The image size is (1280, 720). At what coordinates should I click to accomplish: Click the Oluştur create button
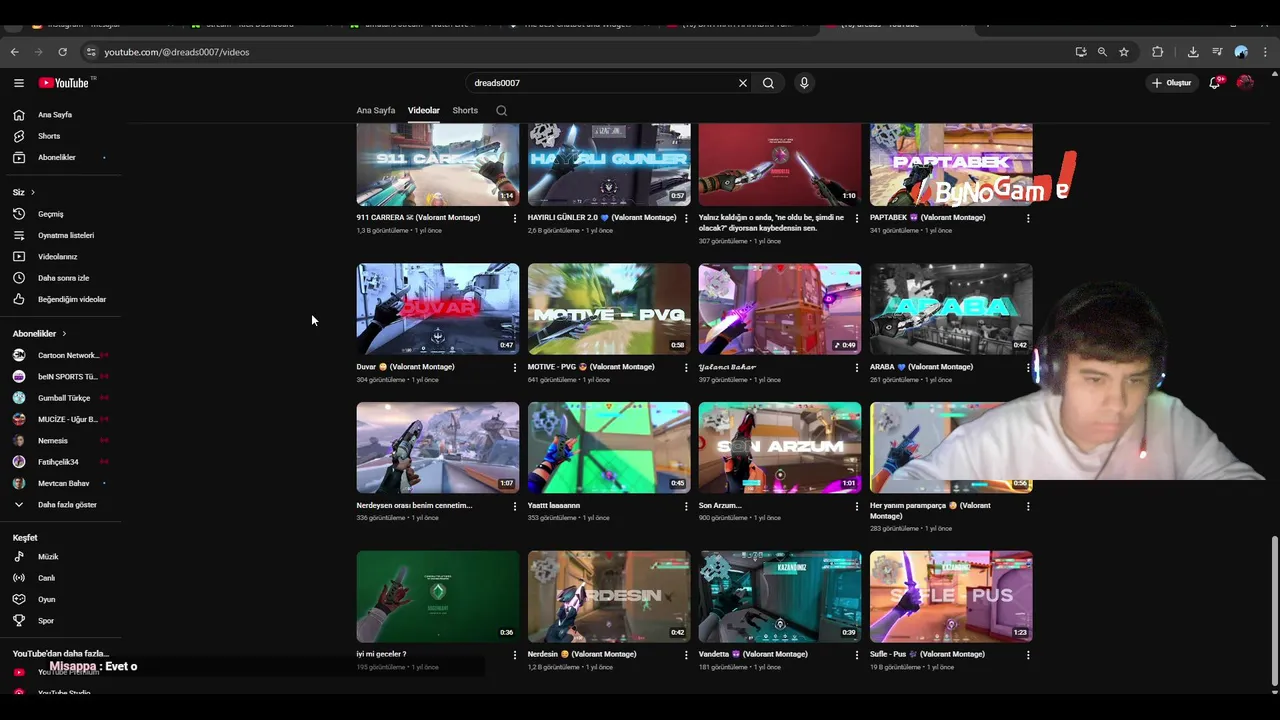pyautogui.click(x=1171, y=83)
